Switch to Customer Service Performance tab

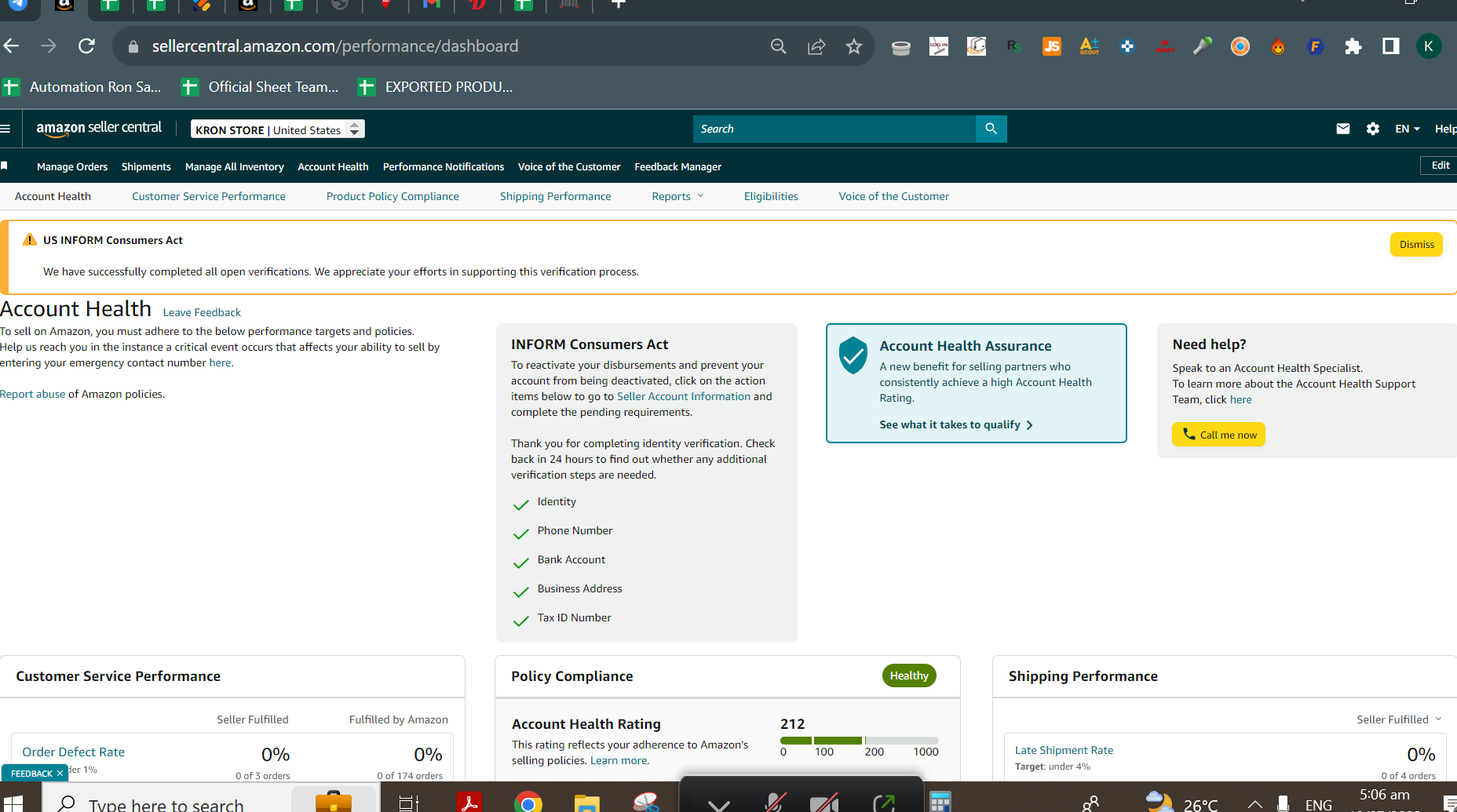pyautogui.click(x=209, y=196)
